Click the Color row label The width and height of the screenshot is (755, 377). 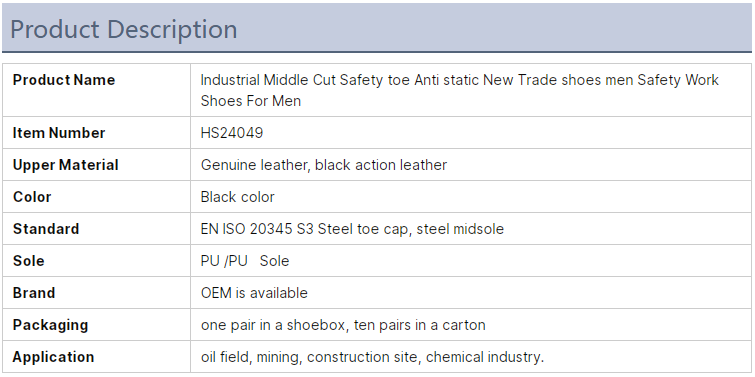32,197
